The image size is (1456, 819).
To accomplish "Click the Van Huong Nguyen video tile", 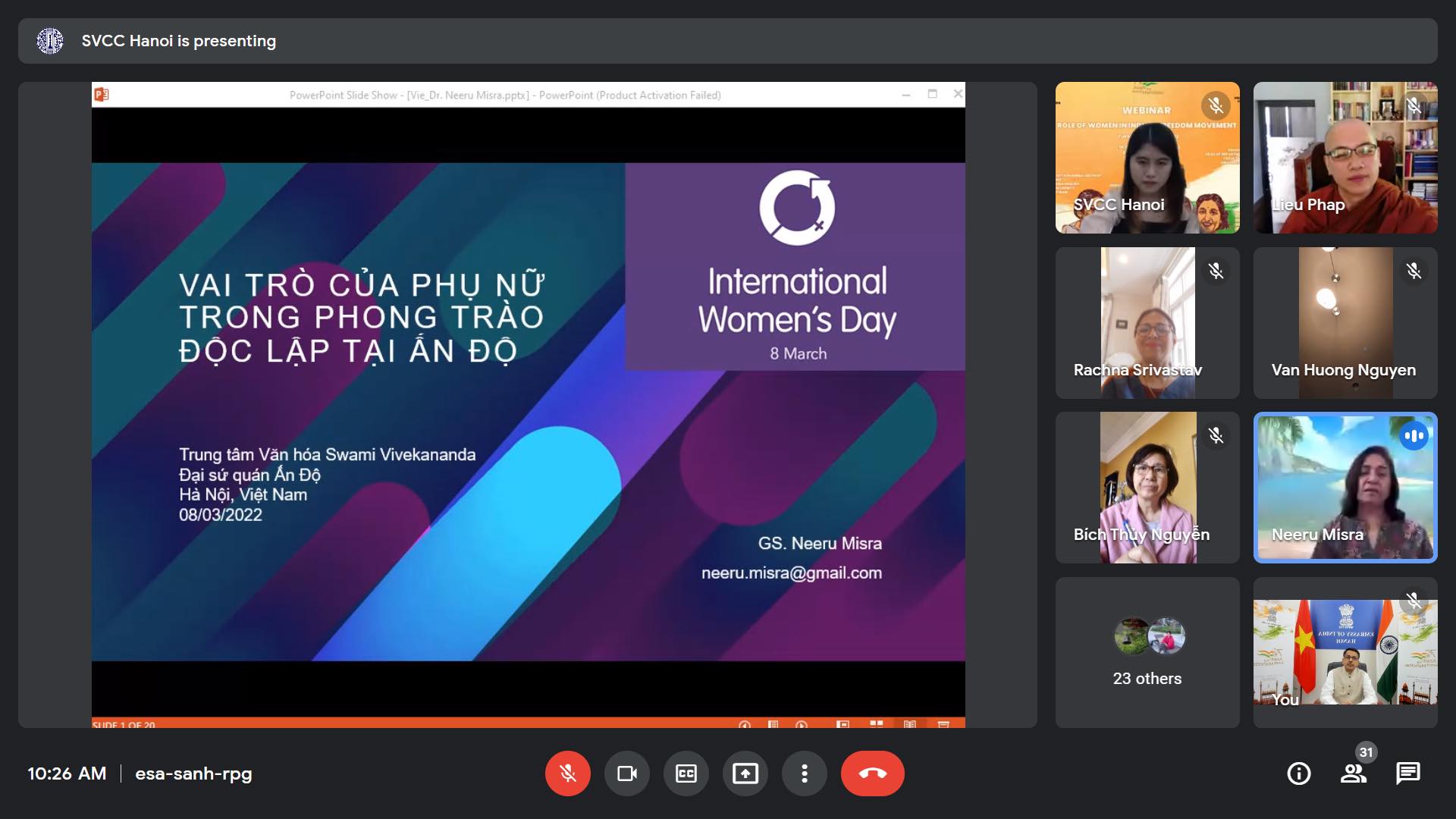I will coord(1345,323).
